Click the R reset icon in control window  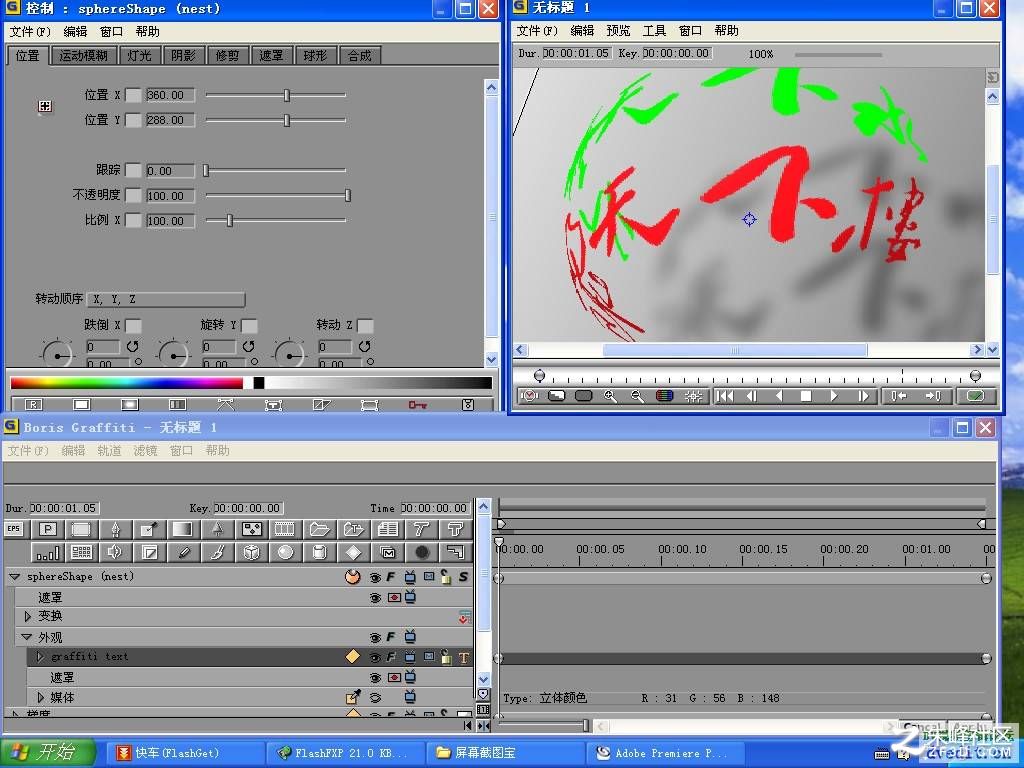pos(33,405)
